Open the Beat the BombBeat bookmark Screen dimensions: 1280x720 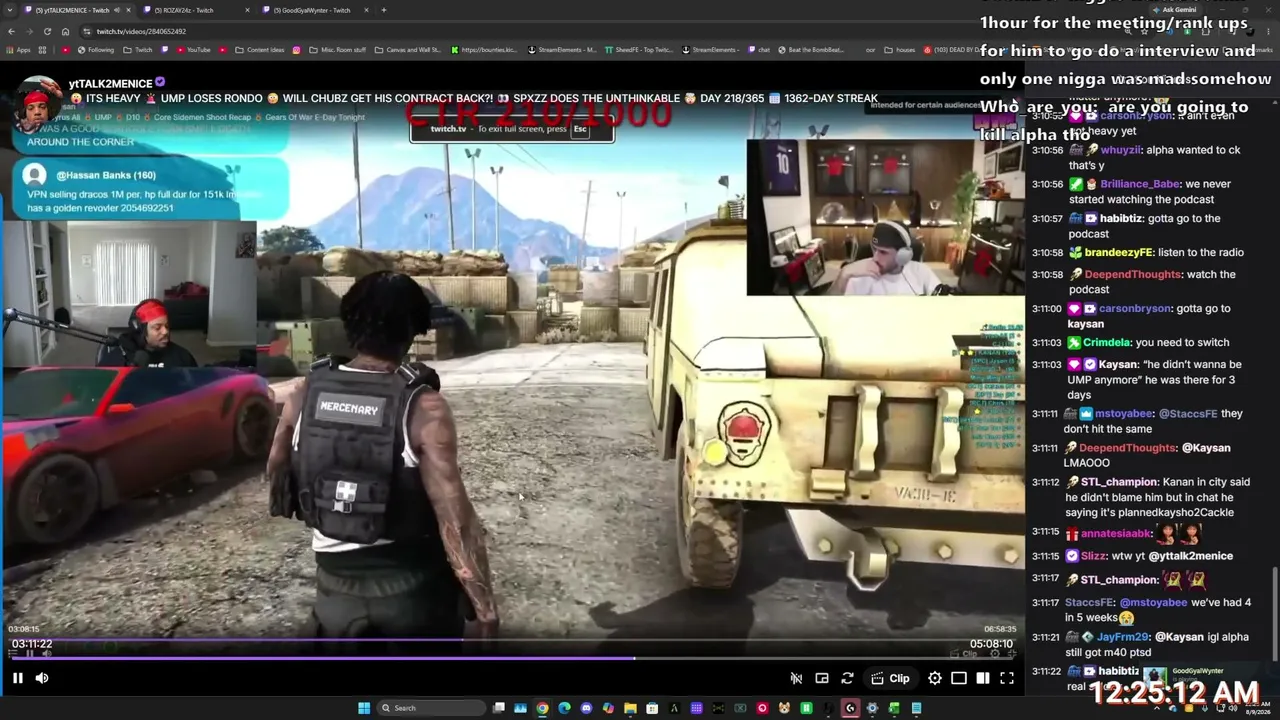(809, 50)
